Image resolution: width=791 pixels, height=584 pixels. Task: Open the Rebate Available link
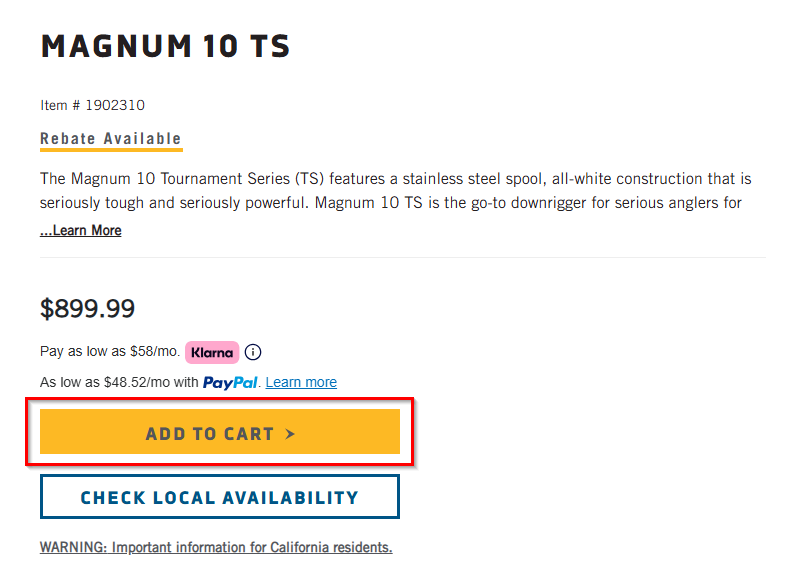(x=110, y=139)
